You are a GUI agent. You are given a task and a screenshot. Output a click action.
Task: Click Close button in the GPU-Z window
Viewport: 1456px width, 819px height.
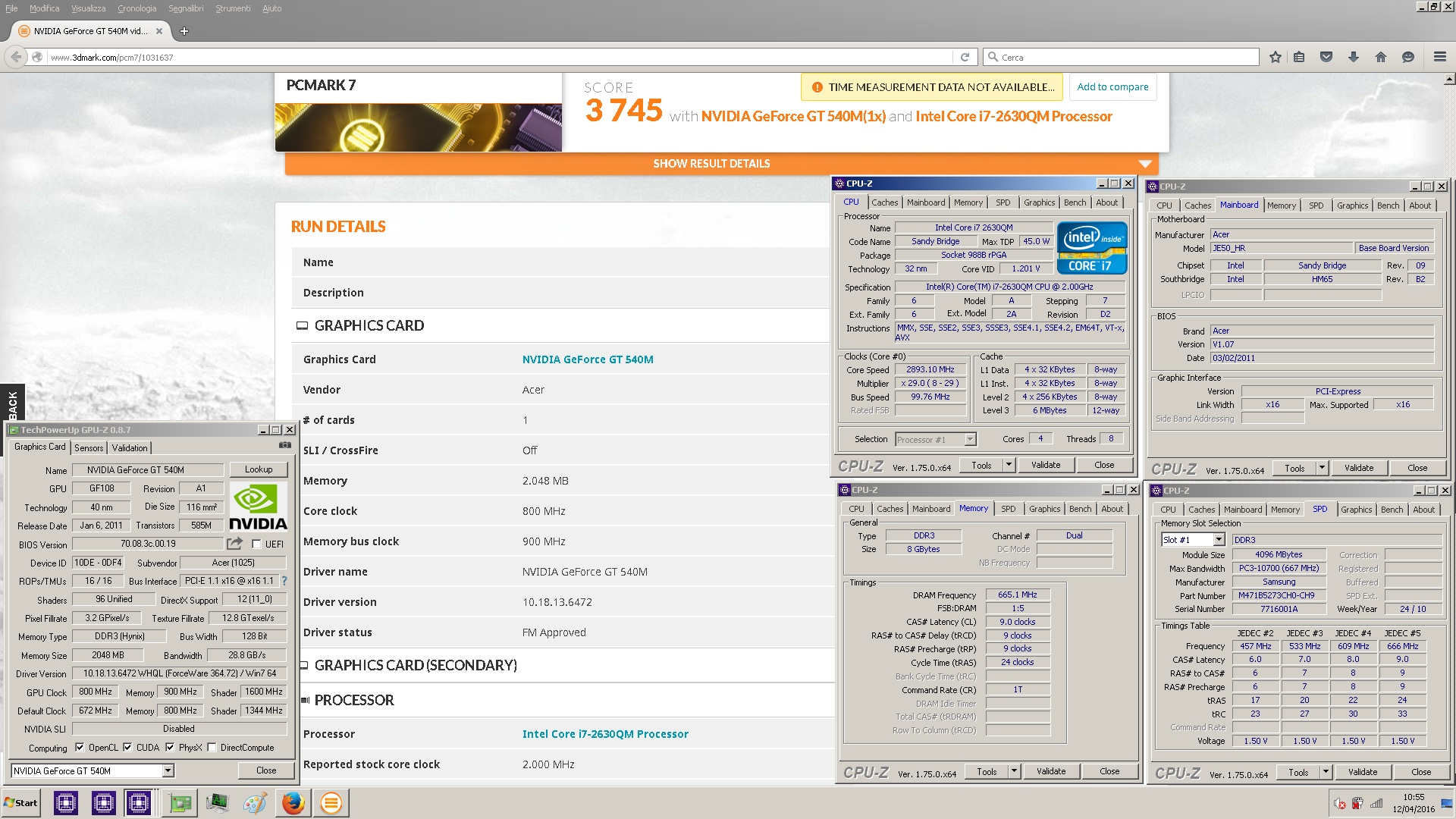pyautogui.click(x=266, y=770)
